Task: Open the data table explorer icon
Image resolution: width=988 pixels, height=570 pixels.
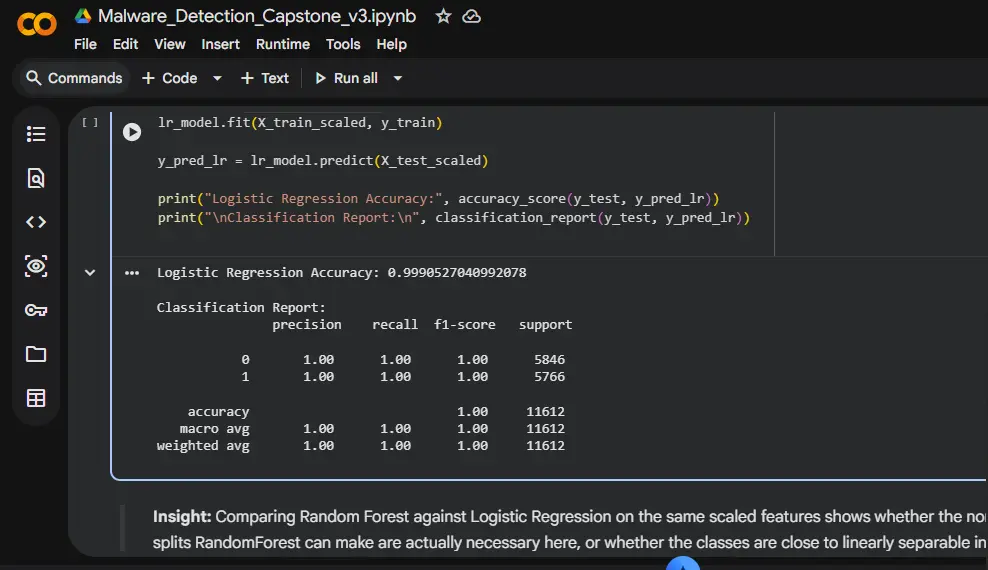Action: 36,398
